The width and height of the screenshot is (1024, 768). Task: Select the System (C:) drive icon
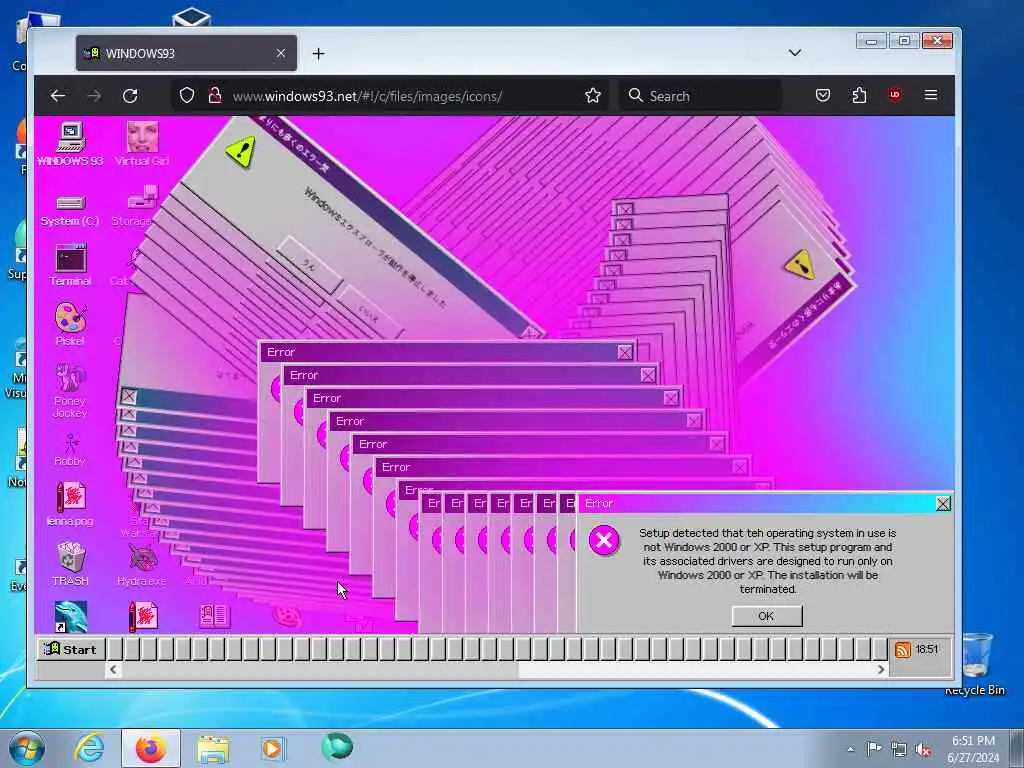pos(70,210)
